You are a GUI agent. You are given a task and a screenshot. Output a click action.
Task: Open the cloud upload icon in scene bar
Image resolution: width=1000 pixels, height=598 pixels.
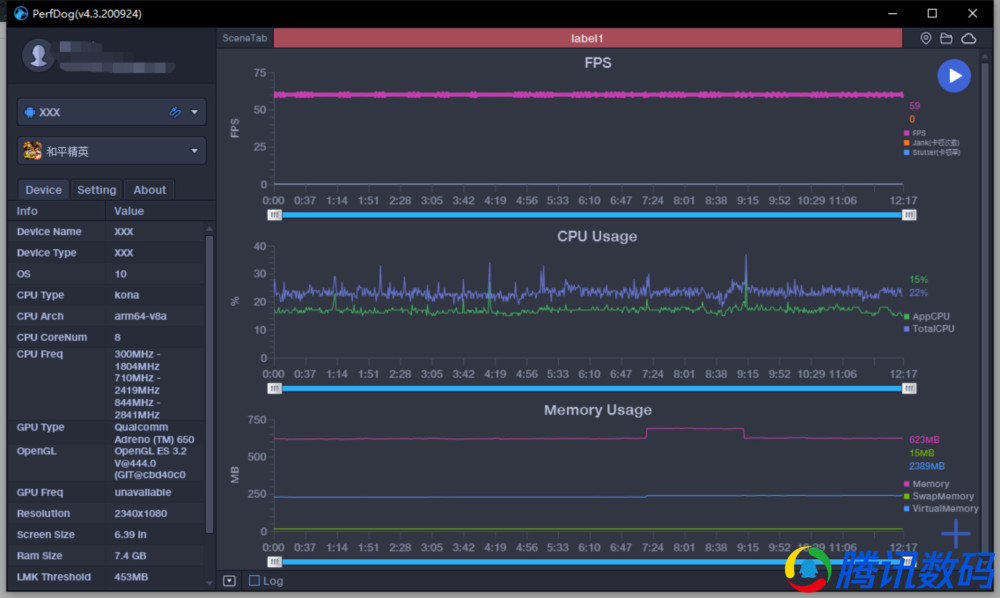pyautogui.click(x=968, y=38)
